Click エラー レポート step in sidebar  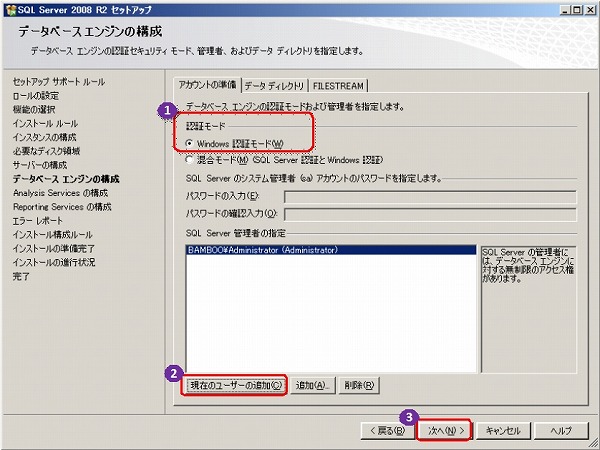point(38,221)
